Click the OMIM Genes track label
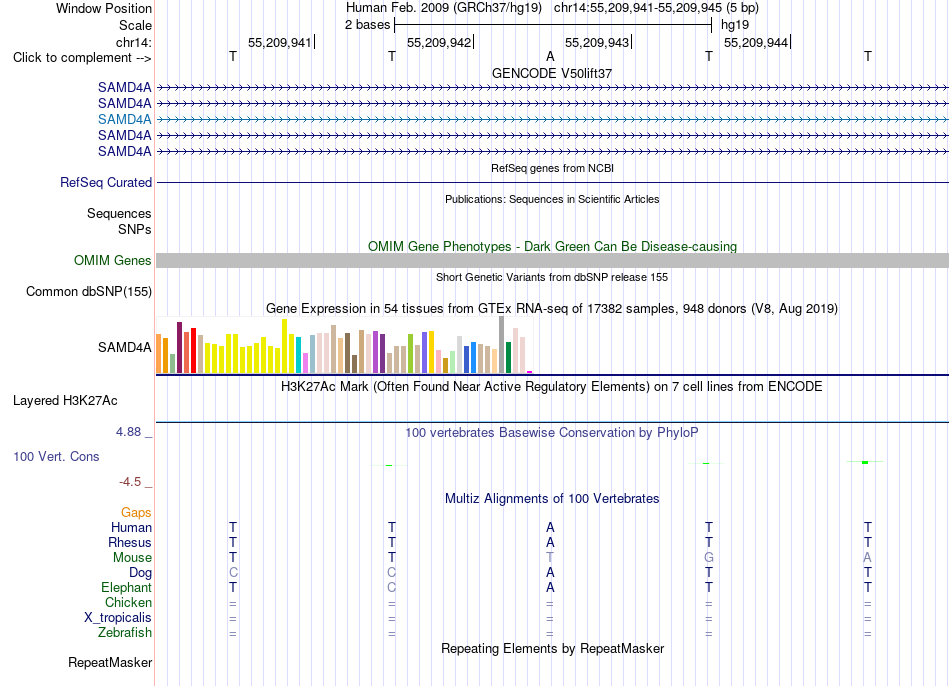The width and height of the screenshot is (950, 686). [112, 261]
